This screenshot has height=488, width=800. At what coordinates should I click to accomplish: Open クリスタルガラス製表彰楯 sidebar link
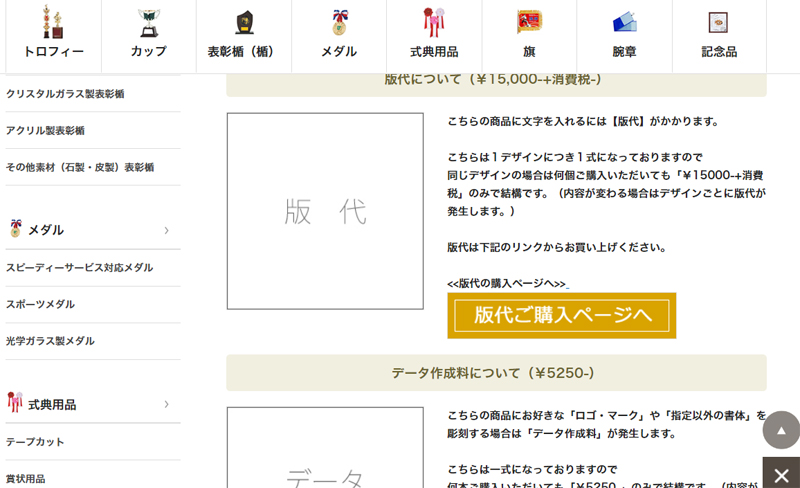65,94
